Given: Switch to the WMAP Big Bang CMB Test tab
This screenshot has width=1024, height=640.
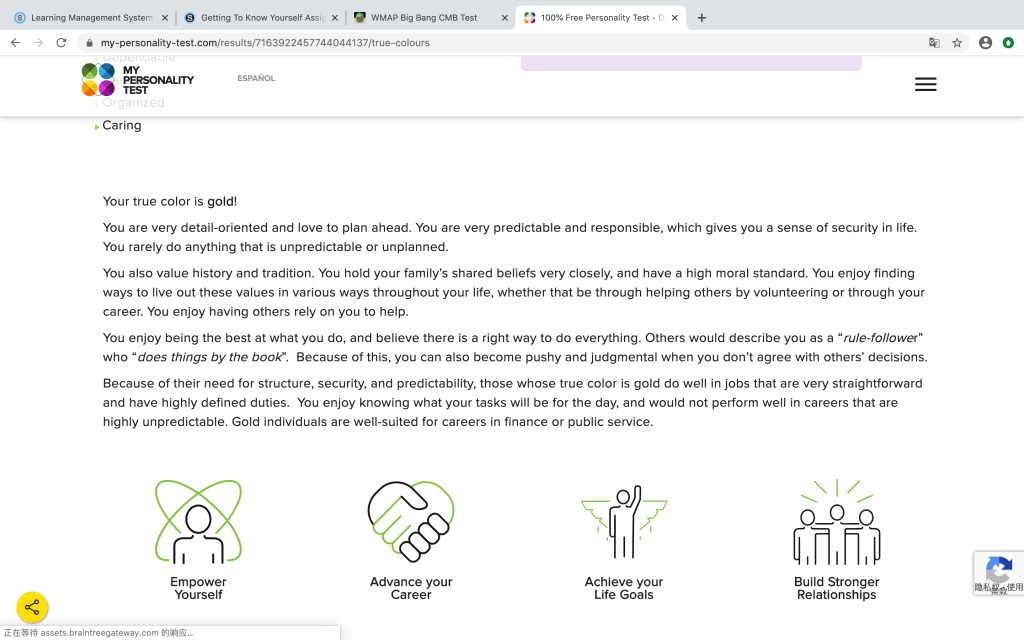Looking at the screenshot, I should click(423, 18).
